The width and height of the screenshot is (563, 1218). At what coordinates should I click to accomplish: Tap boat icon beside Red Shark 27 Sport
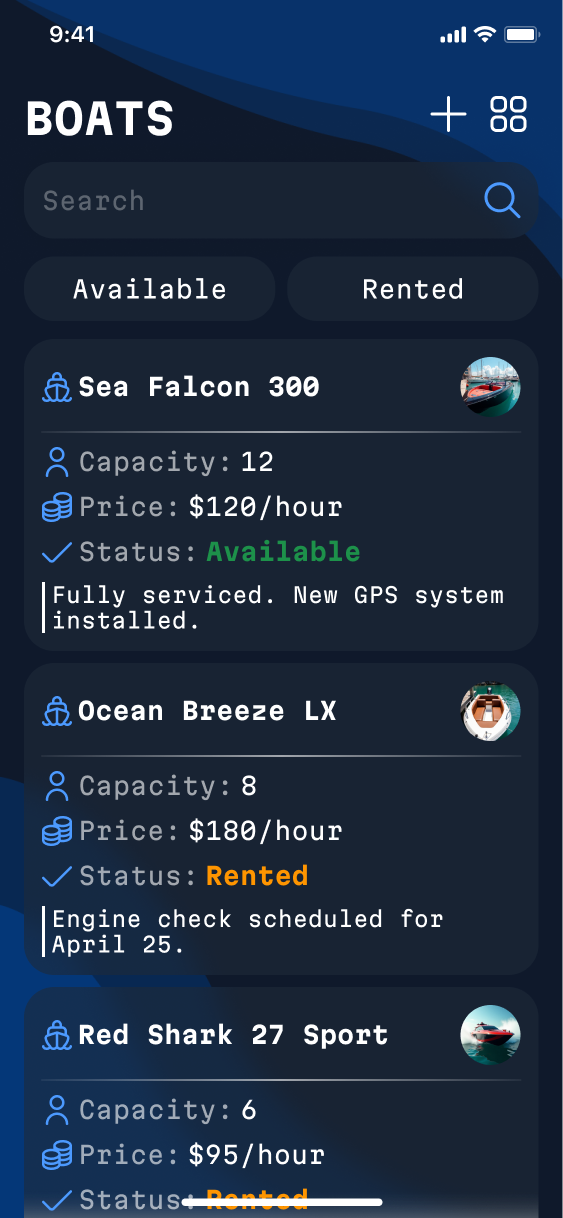(57, 1035)
